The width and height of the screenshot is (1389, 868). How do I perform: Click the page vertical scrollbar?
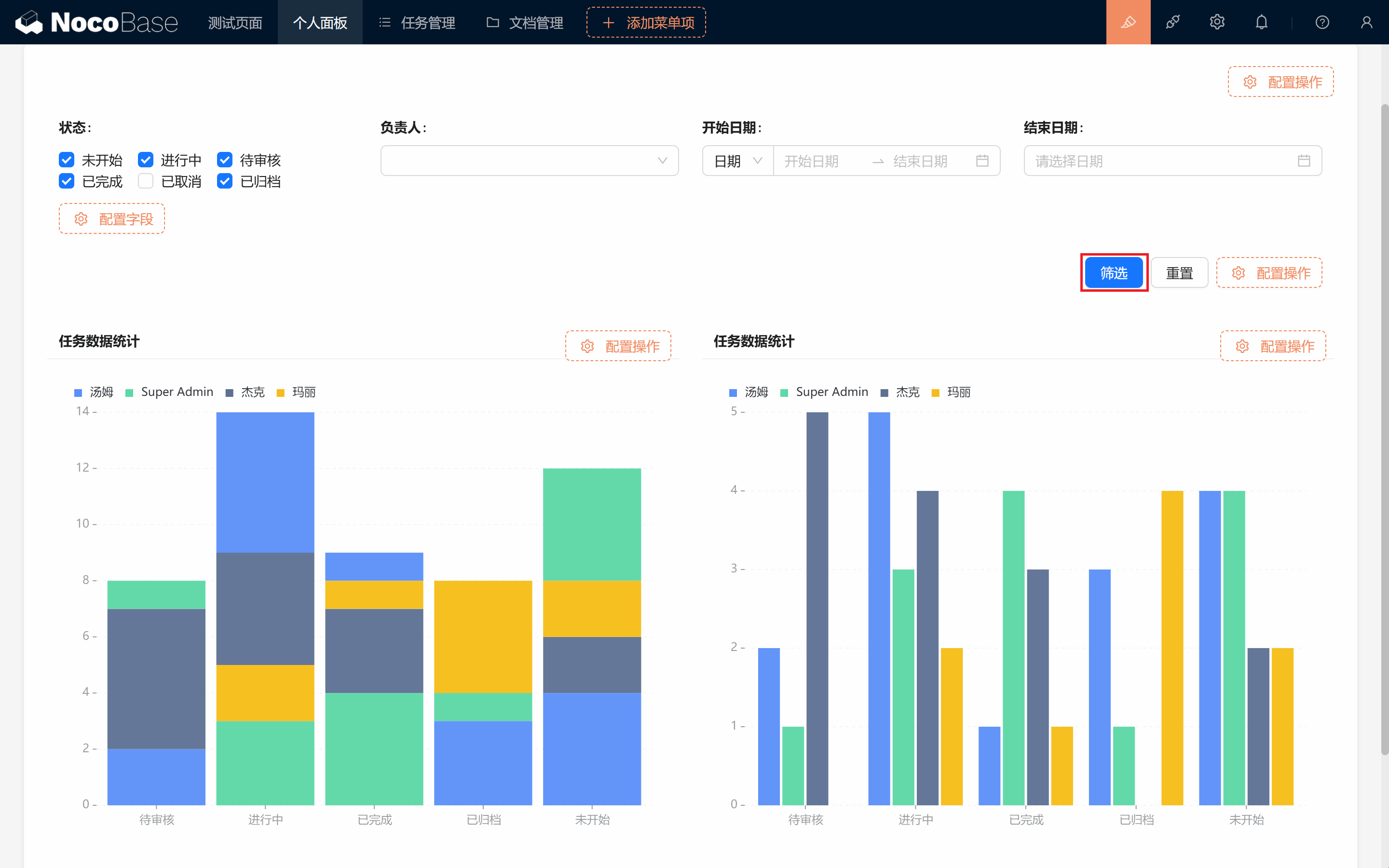1384,429
